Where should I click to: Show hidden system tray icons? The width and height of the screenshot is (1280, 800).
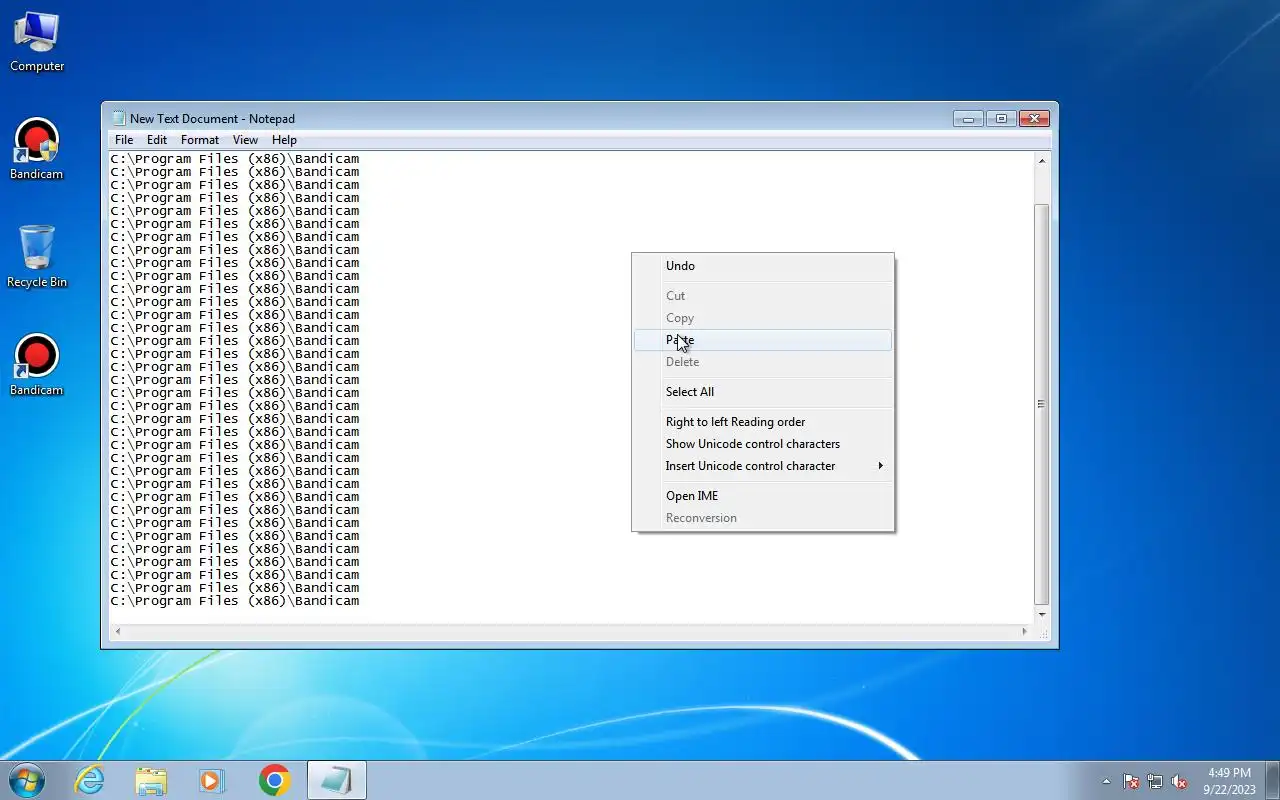pyautogui.click(x=1106, y=781)
